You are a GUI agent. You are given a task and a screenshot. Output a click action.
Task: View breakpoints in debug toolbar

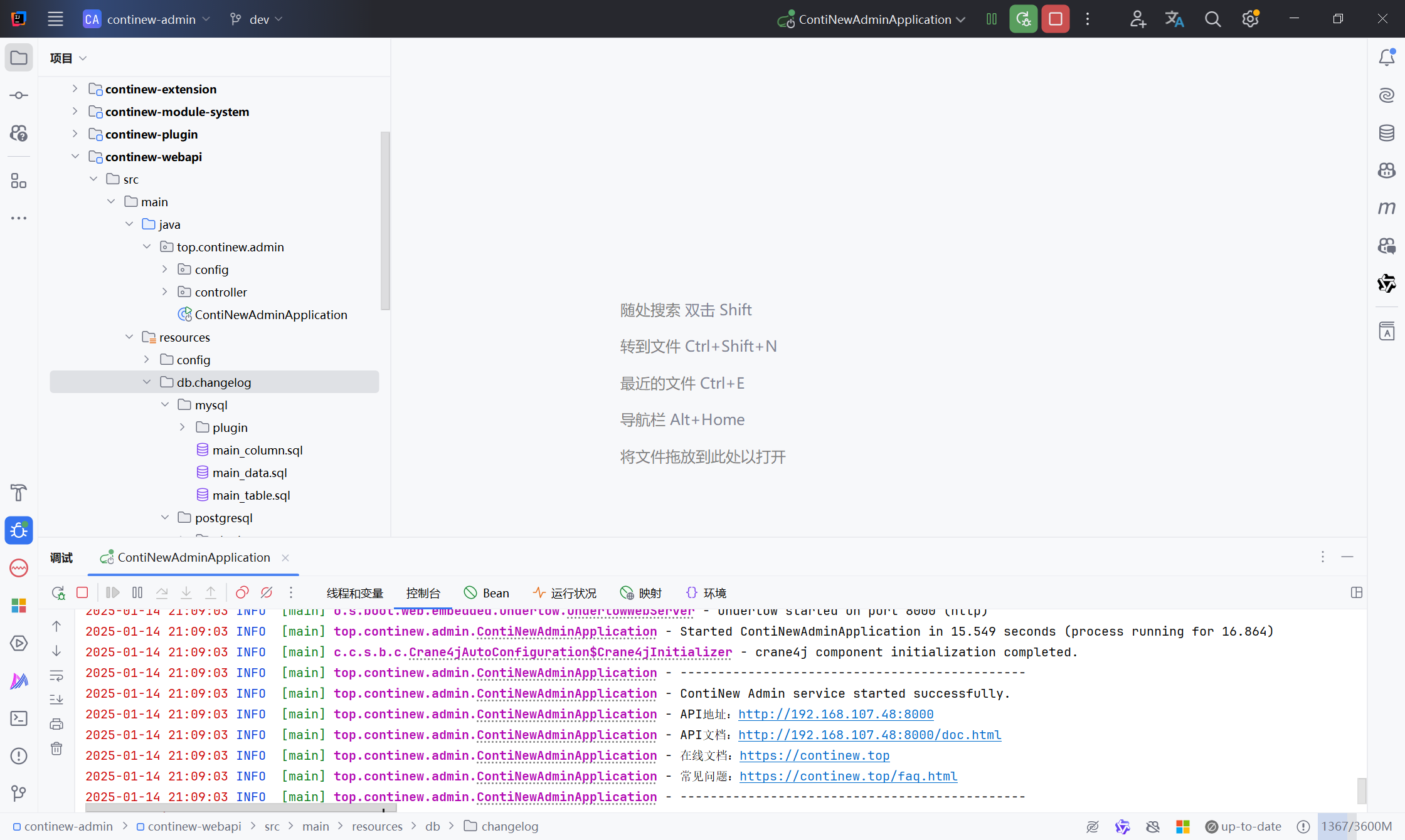[x=242, y=592]
